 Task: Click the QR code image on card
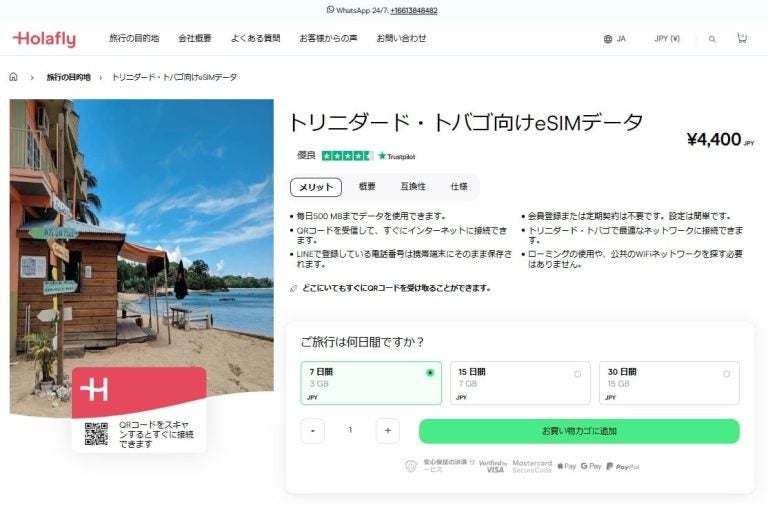pyautogui.click(x=96, y=434)
